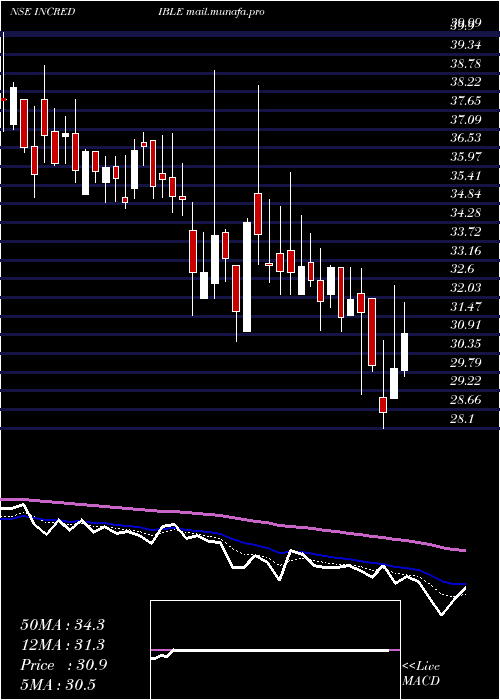
Task: Click the 'NSE INCRED' chart title text
Action: click(x=42, y=12)
